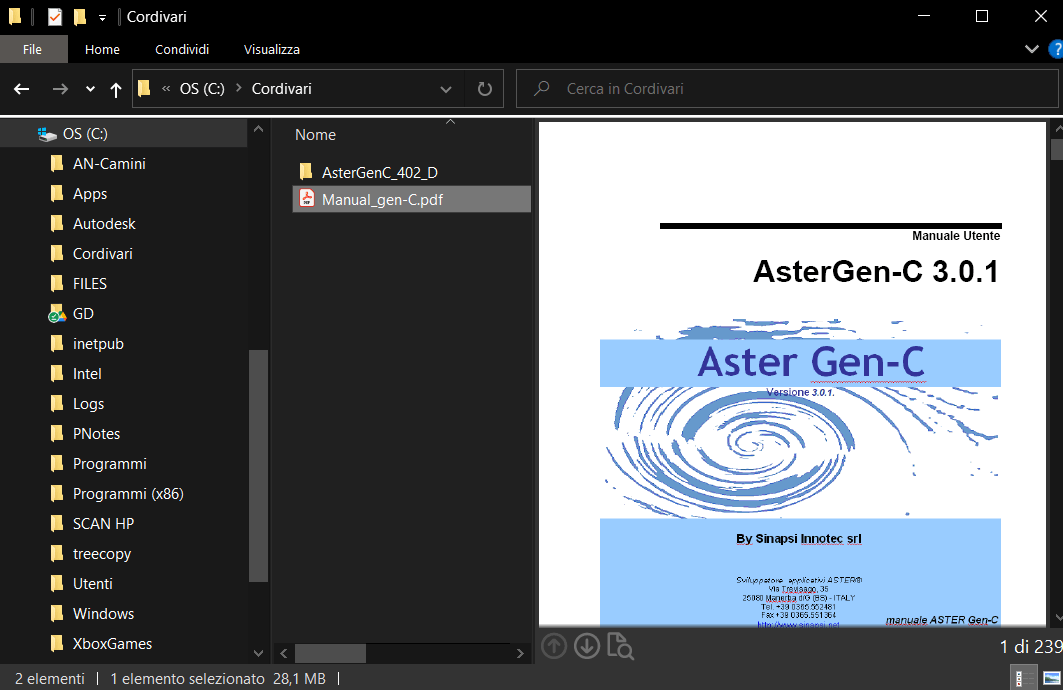Click the file list scroll right arrow

coord(520,653)
